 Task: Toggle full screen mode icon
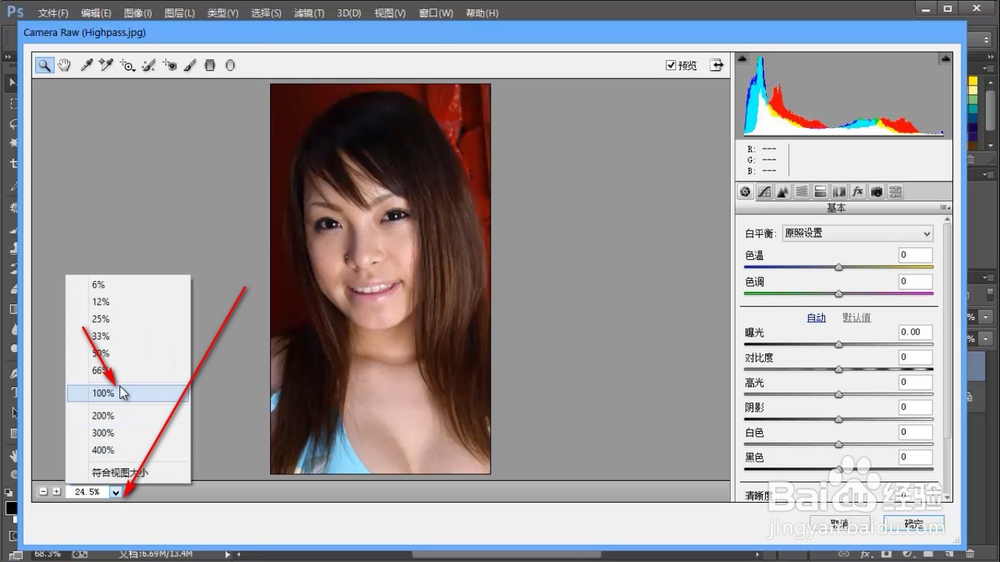pyautogui.click(x=717, y=65)
